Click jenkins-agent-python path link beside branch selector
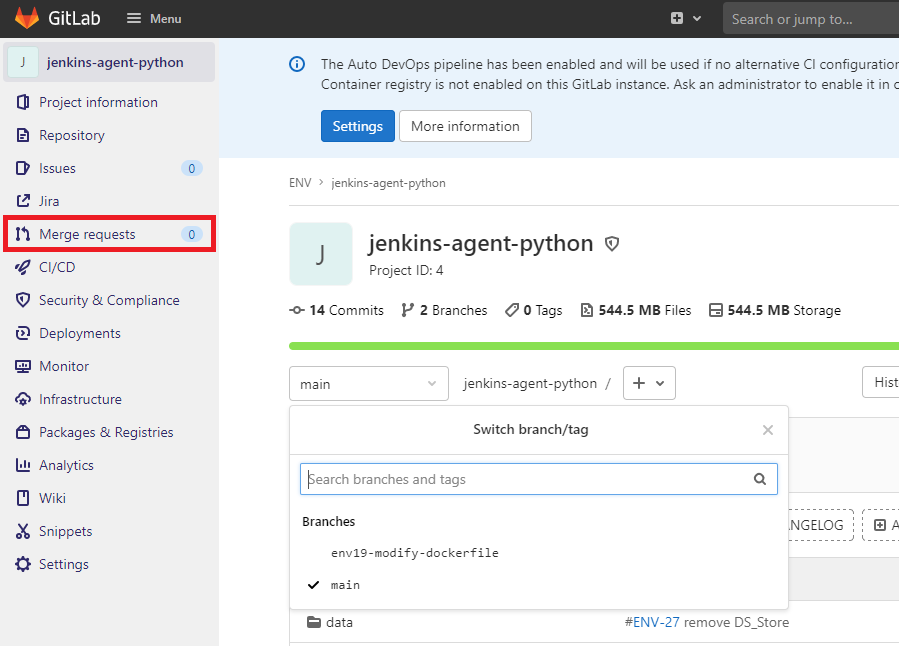The width and height of the screenshot is (899, 646). (x=530, y=383)
